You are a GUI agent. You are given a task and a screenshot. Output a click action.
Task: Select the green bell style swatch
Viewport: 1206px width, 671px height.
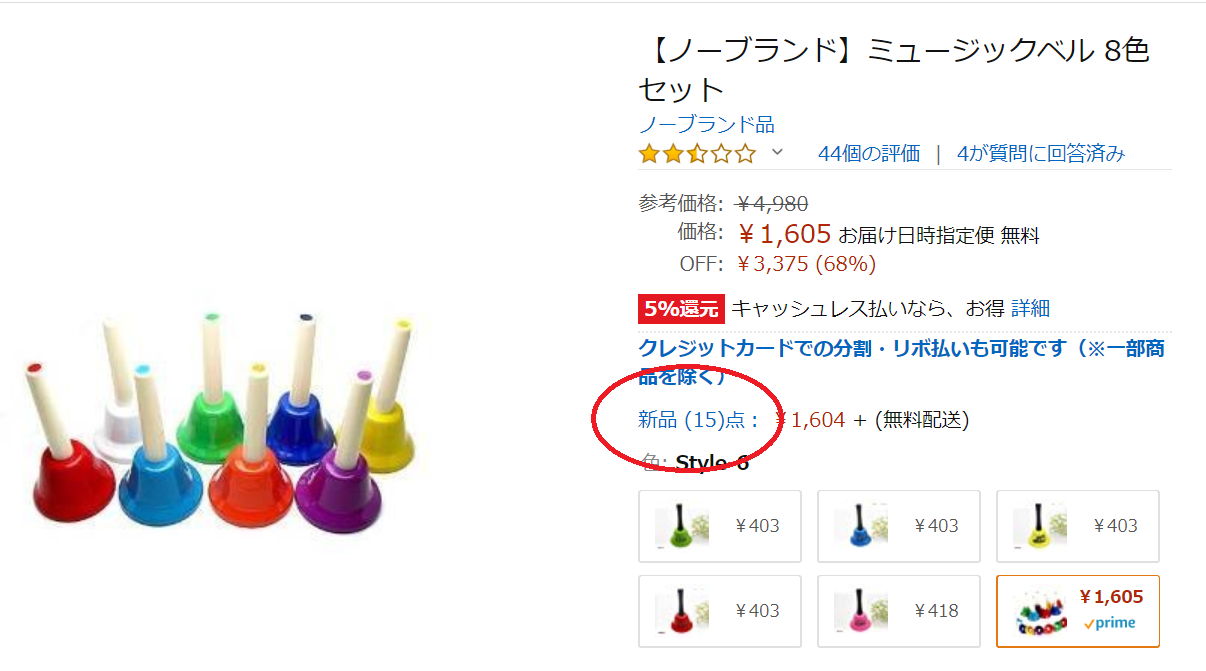[719, 526]
